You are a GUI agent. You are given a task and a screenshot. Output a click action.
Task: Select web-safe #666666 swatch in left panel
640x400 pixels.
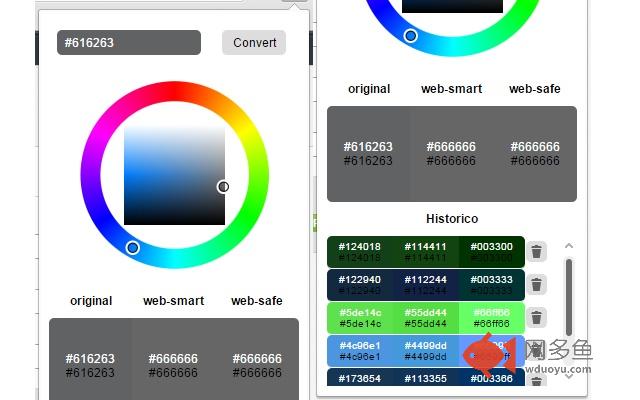[257, 359]
